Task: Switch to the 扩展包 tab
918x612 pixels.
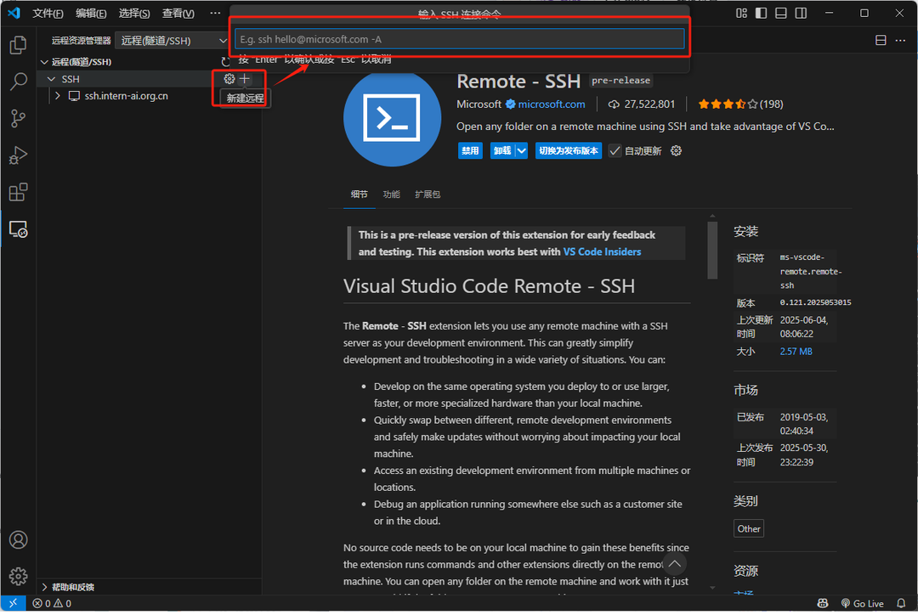Action: coord(427,194)
